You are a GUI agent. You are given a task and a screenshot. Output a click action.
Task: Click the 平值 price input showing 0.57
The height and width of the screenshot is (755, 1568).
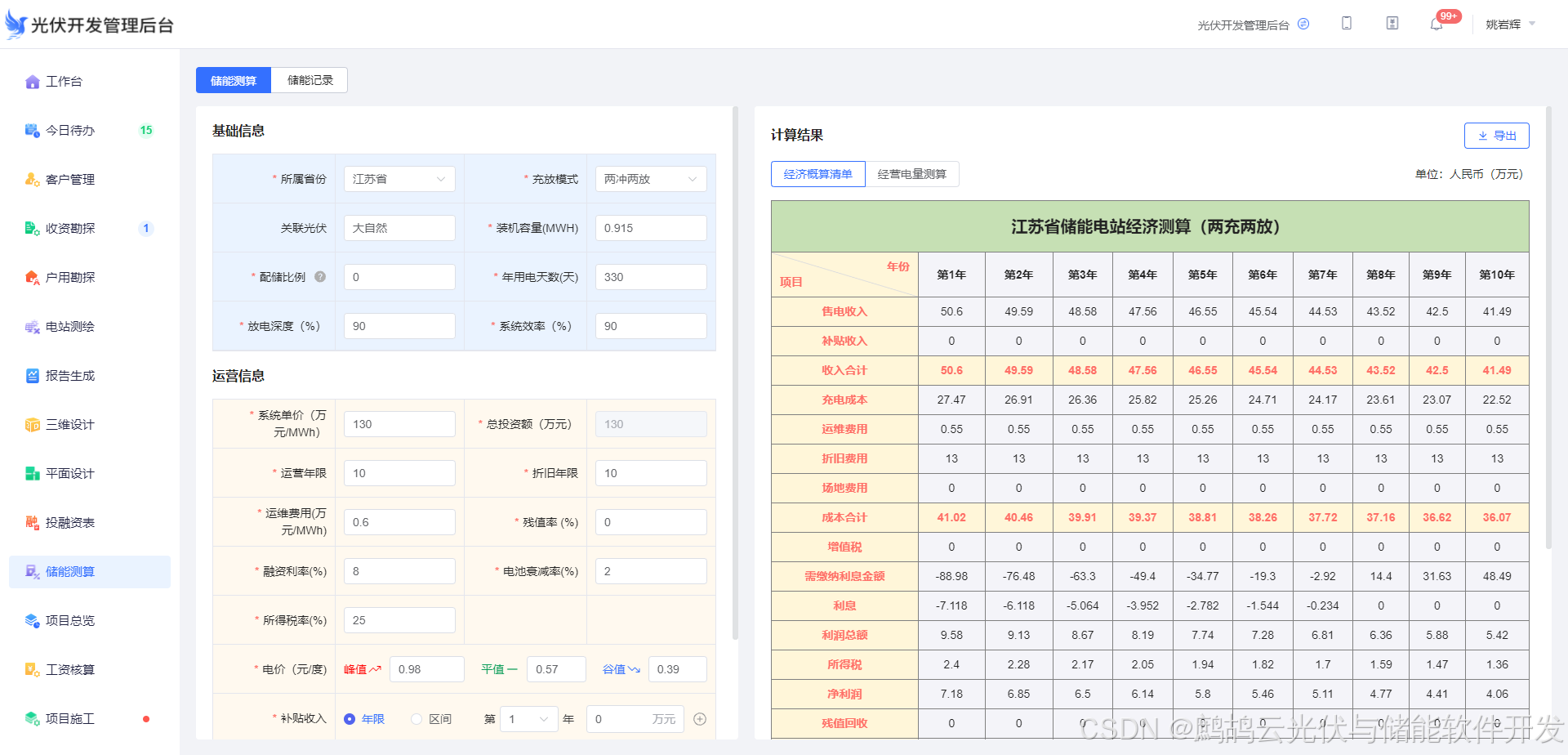tap(556, 669)
